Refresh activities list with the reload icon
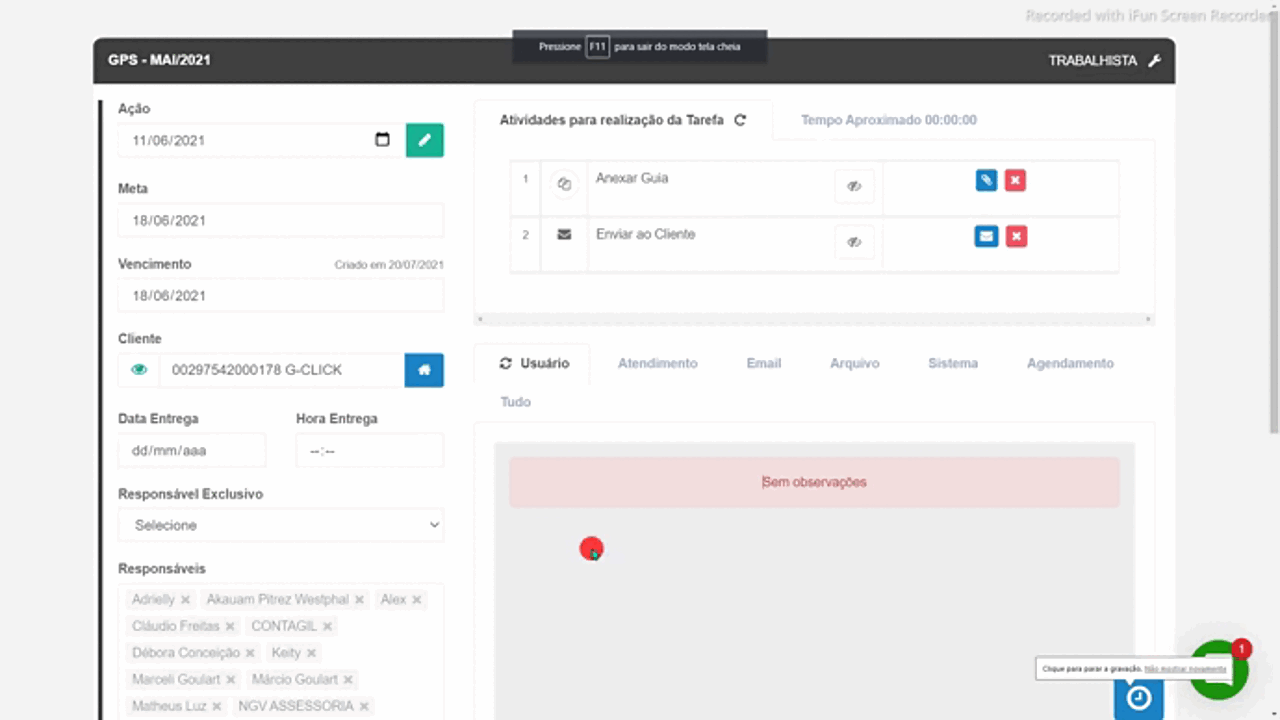1280x720 pixels. point(740,120)
